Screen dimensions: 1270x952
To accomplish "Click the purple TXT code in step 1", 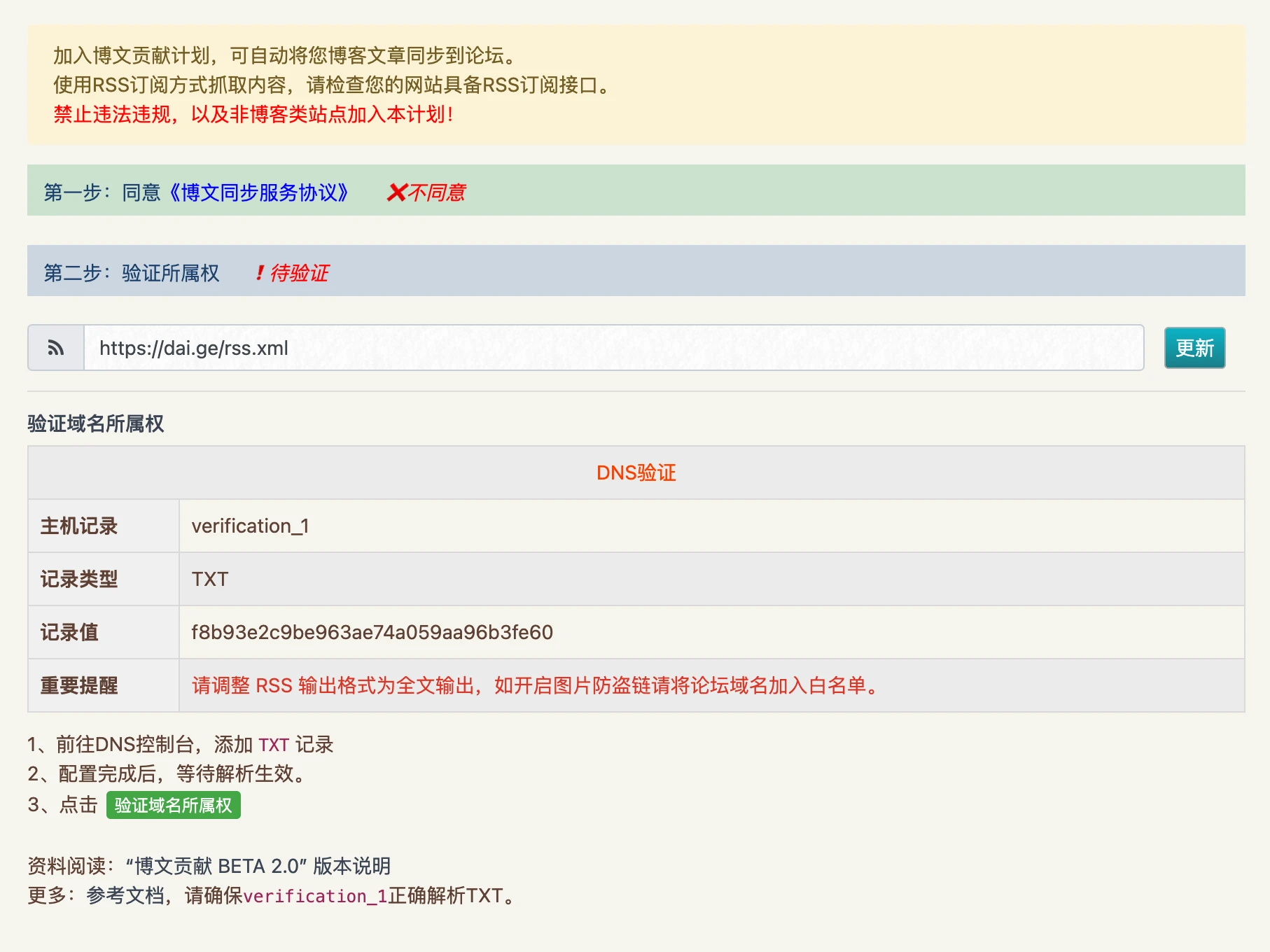I will [x=274, y=745].
